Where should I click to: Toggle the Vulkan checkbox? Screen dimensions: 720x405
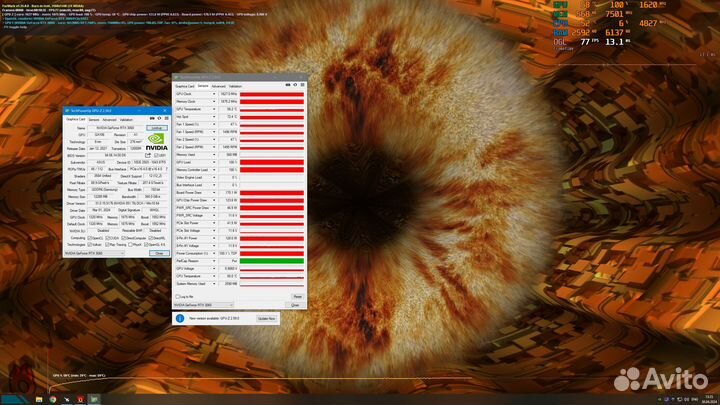pos(90,245)
